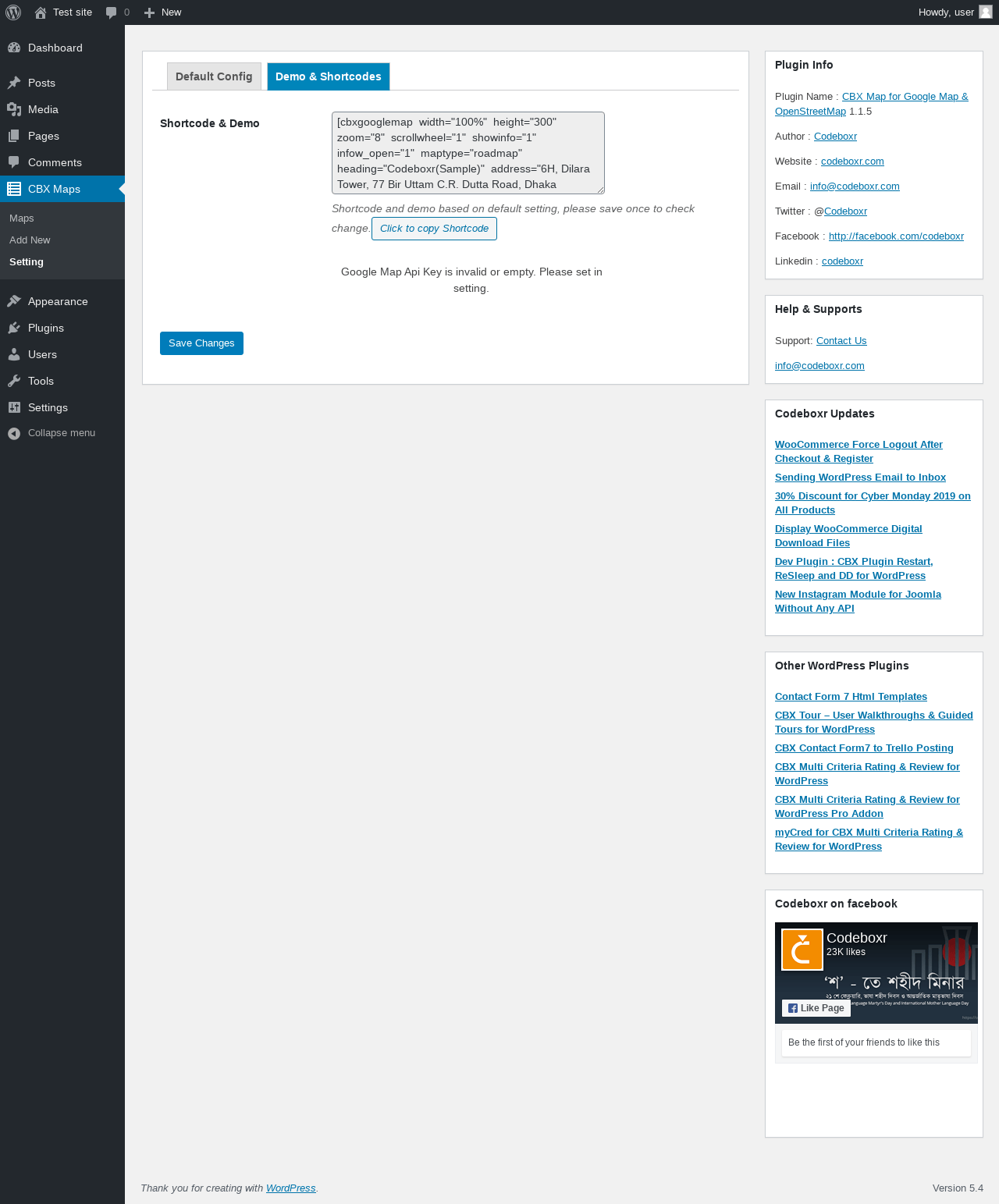The width and height of the screenshot is (999, 1204).
Task: Open 'Contact Form 7 Html Templates' link
Action: (851, 697)
